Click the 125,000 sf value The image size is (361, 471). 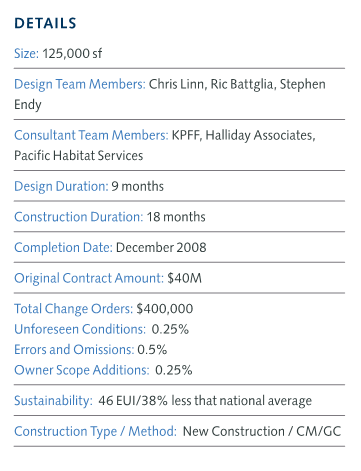coord(72,53)
